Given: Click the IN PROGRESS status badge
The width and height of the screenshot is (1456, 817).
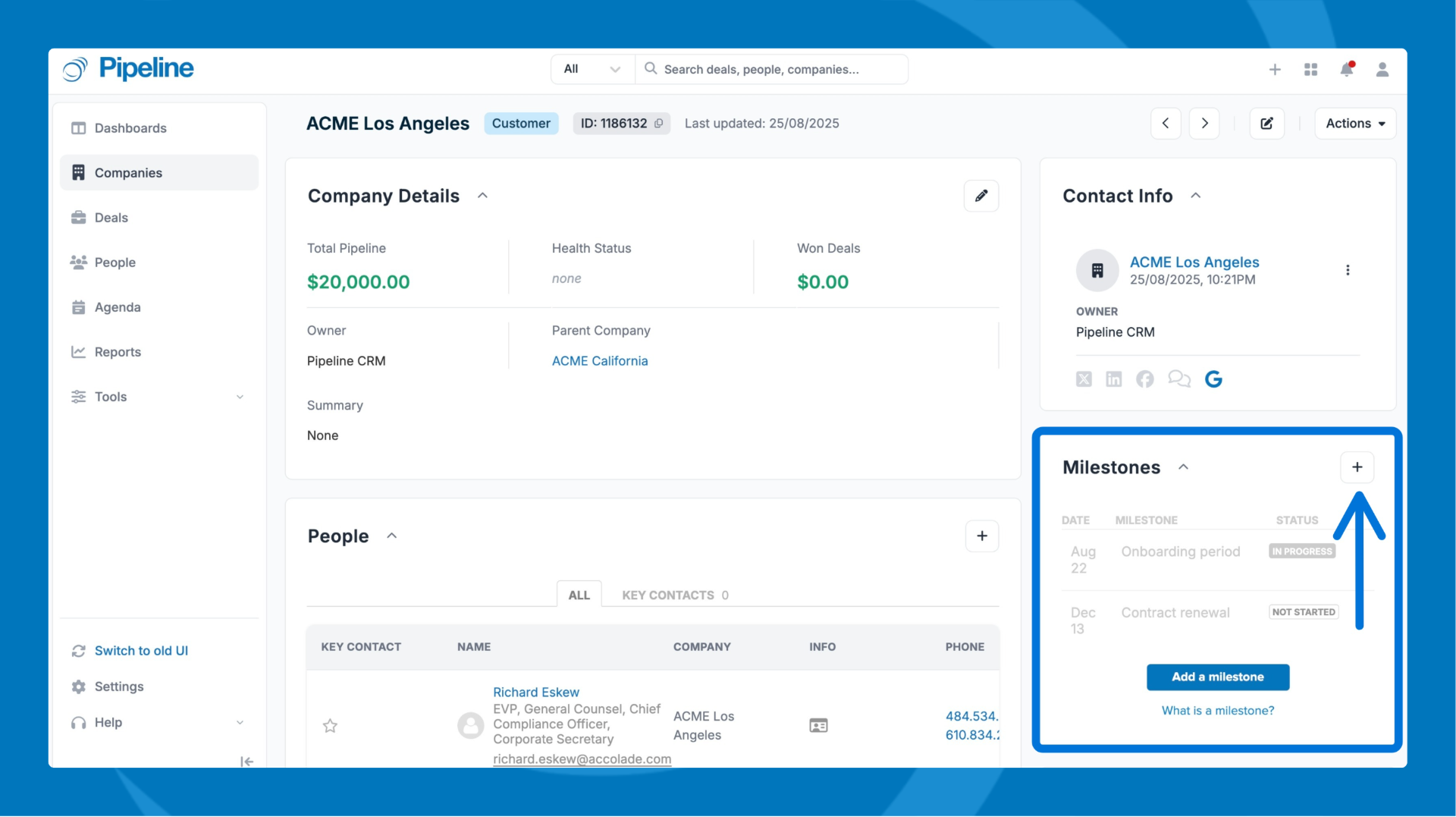Looking at the screenshot, I should pos(1302,551).
